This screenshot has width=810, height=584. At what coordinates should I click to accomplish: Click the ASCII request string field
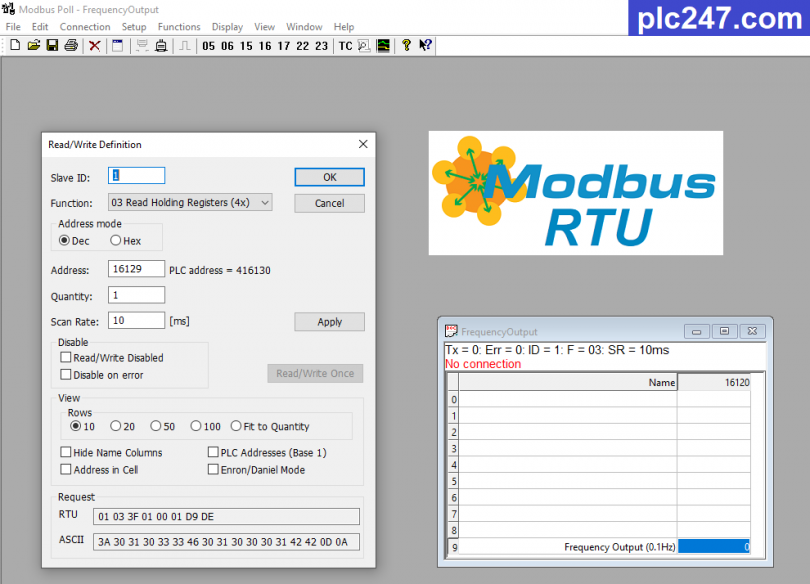(x=226, y=542)
